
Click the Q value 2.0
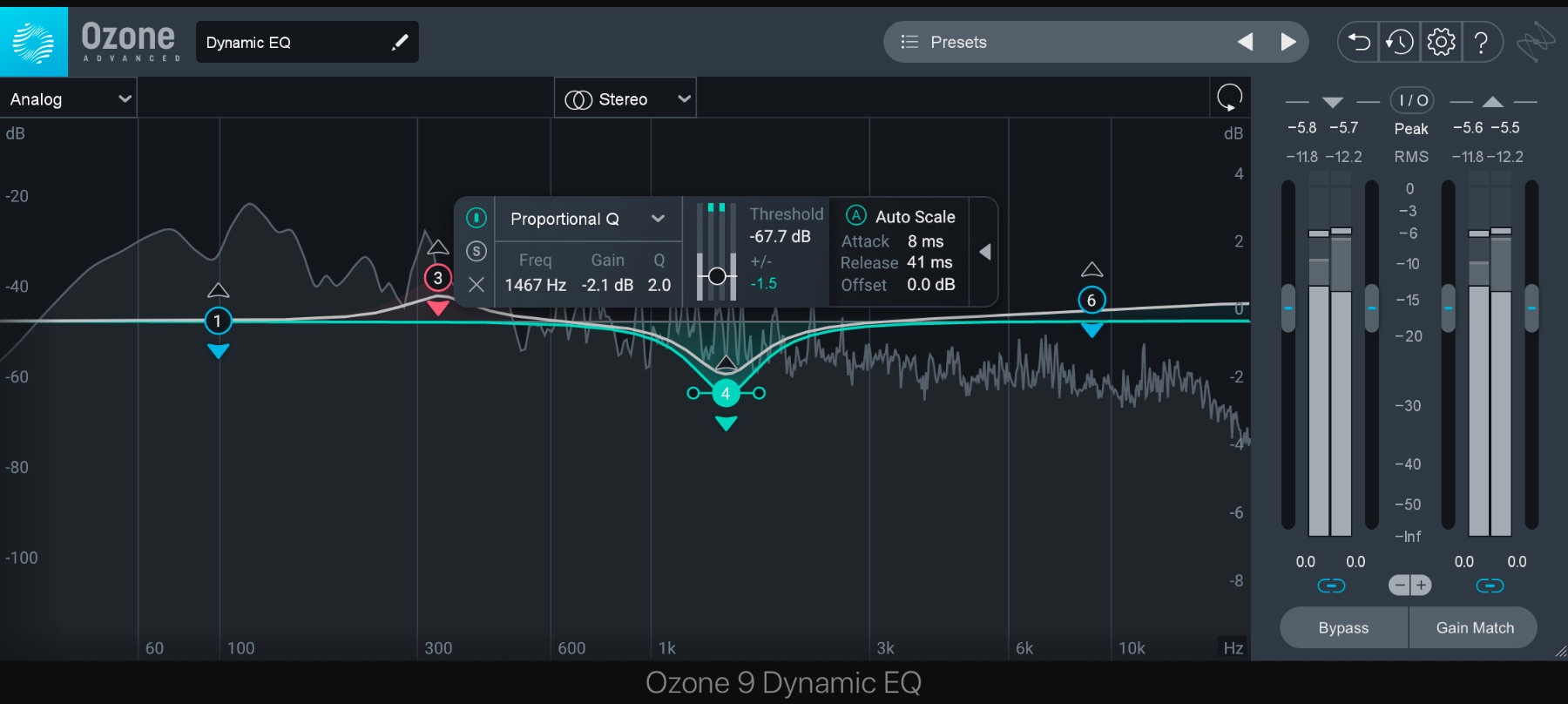tap(659, 285)
